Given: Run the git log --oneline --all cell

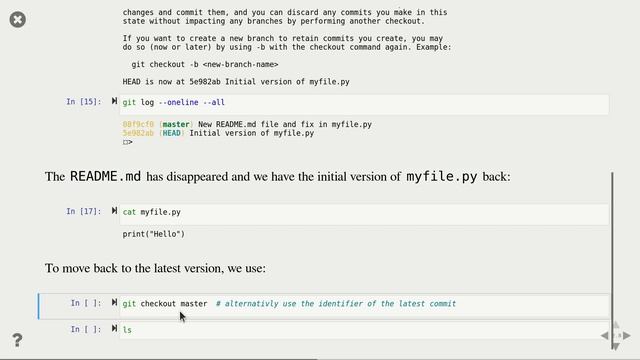Looking at the screenshot, I should 114,101.
